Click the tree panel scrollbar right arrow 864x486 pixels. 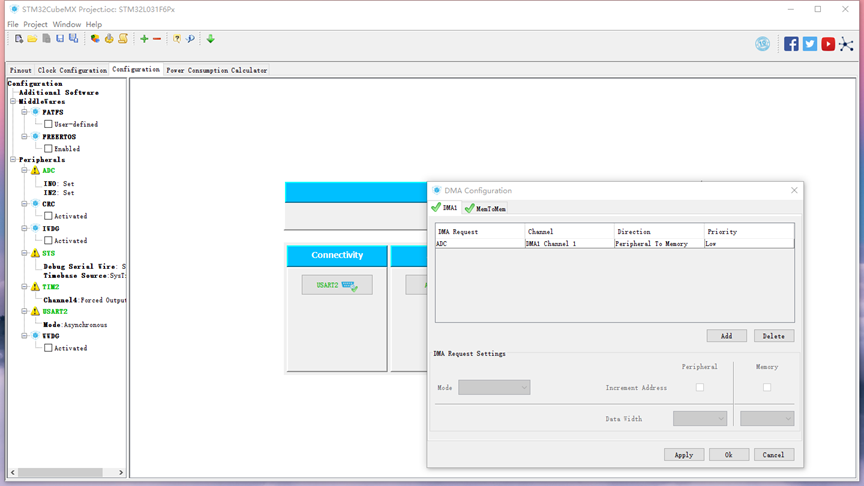tap(121, 472)
